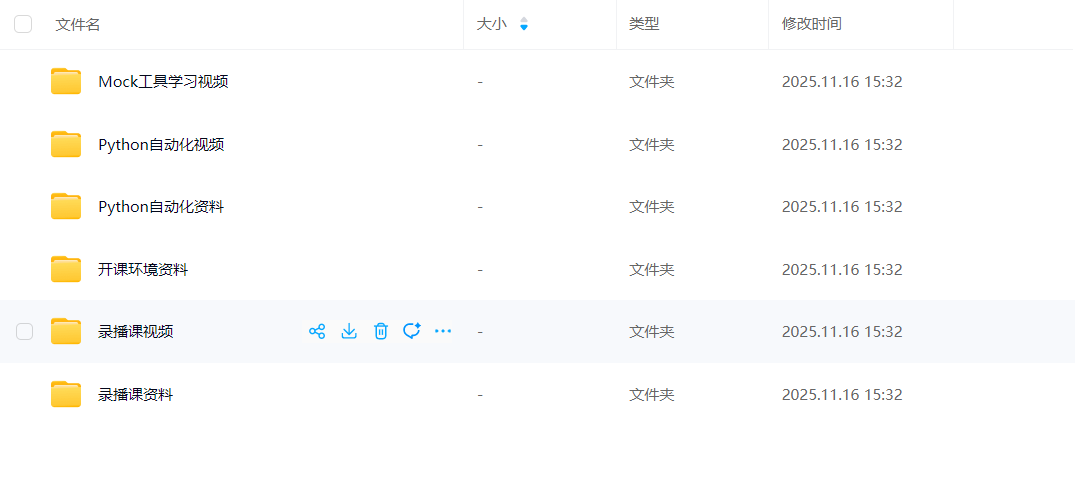Open the Mock工具学习视频 folder name

(x=163, y=82)
